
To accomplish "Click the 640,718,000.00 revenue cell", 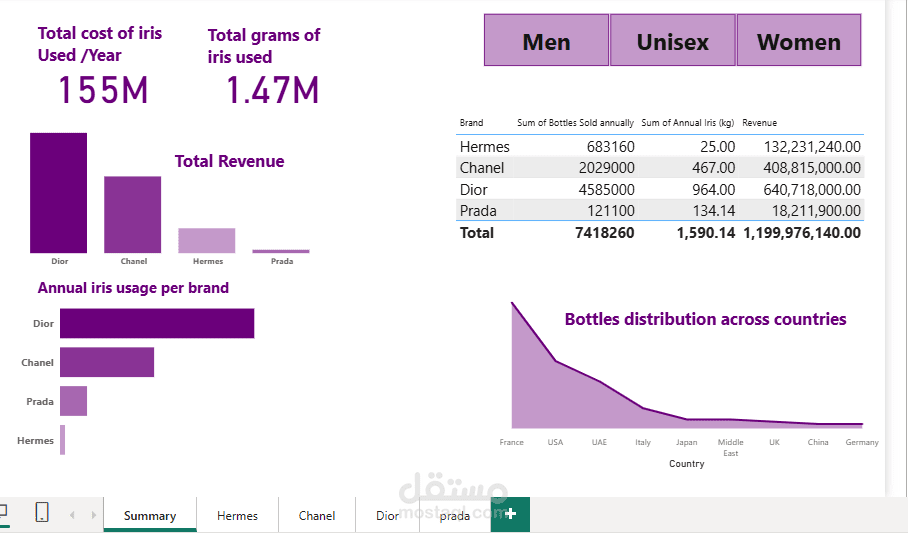I will 812,189.
